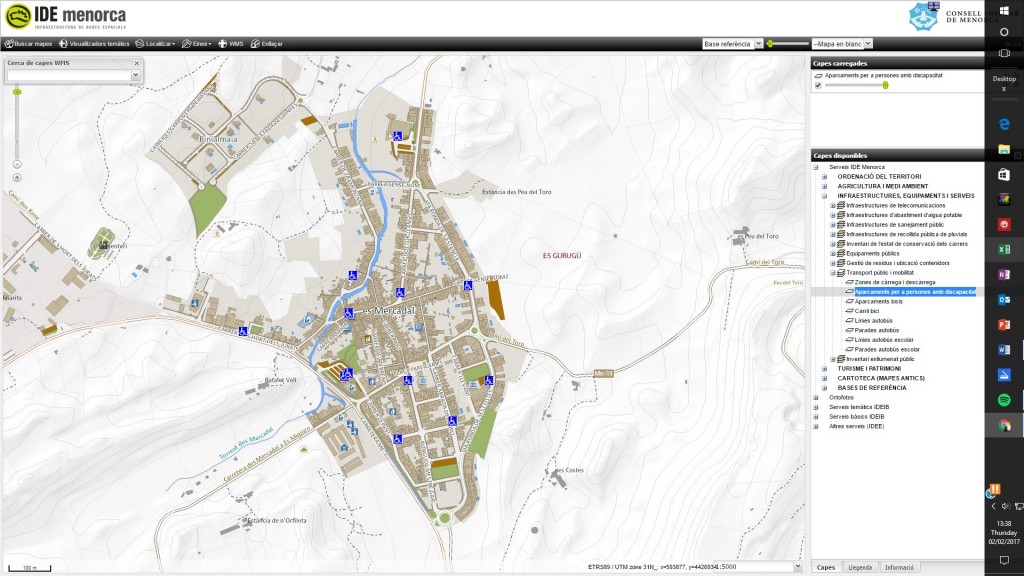Switch to the Capes tab

pyautogui.click(x=825, y=568)
